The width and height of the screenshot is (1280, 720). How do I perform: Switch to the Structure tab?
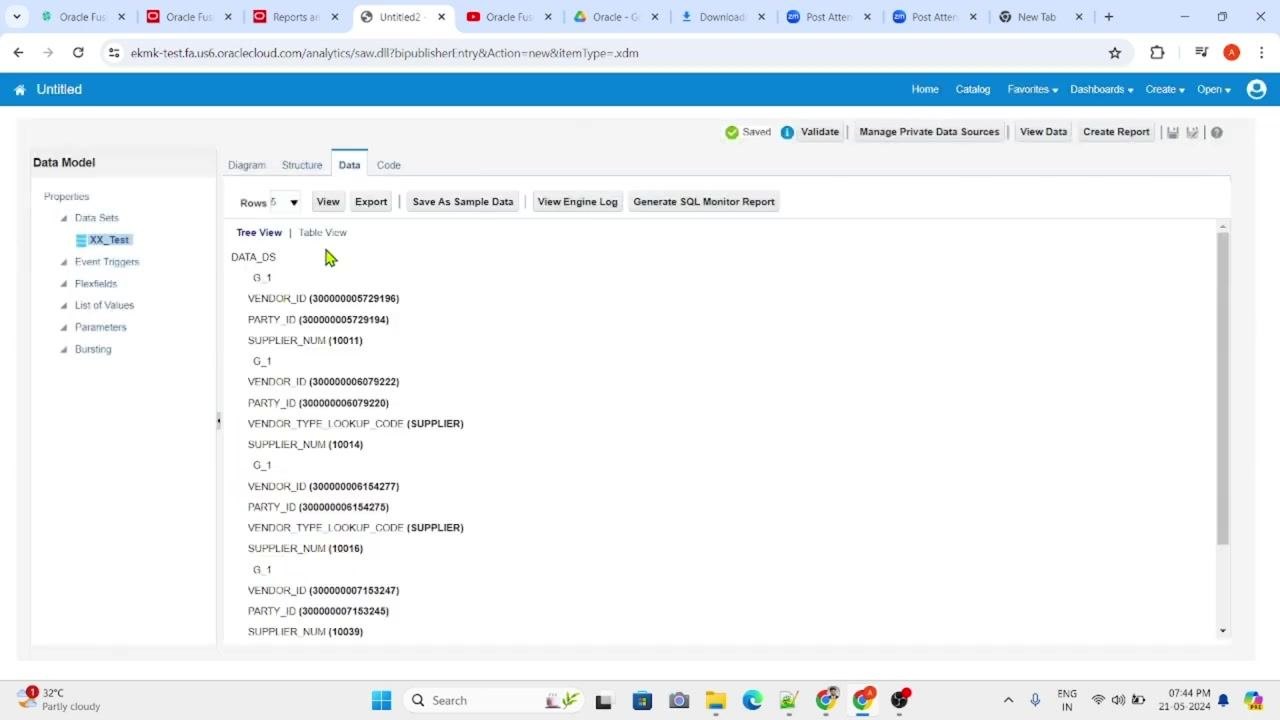click(x=302, y=165)
